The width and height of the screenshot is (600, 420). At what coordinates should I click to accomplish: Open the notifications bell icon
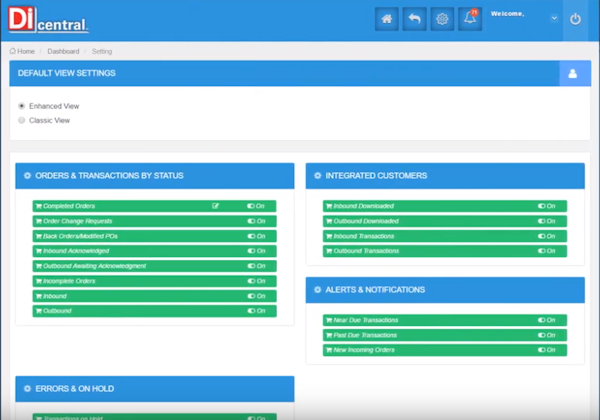click(469, 19)
